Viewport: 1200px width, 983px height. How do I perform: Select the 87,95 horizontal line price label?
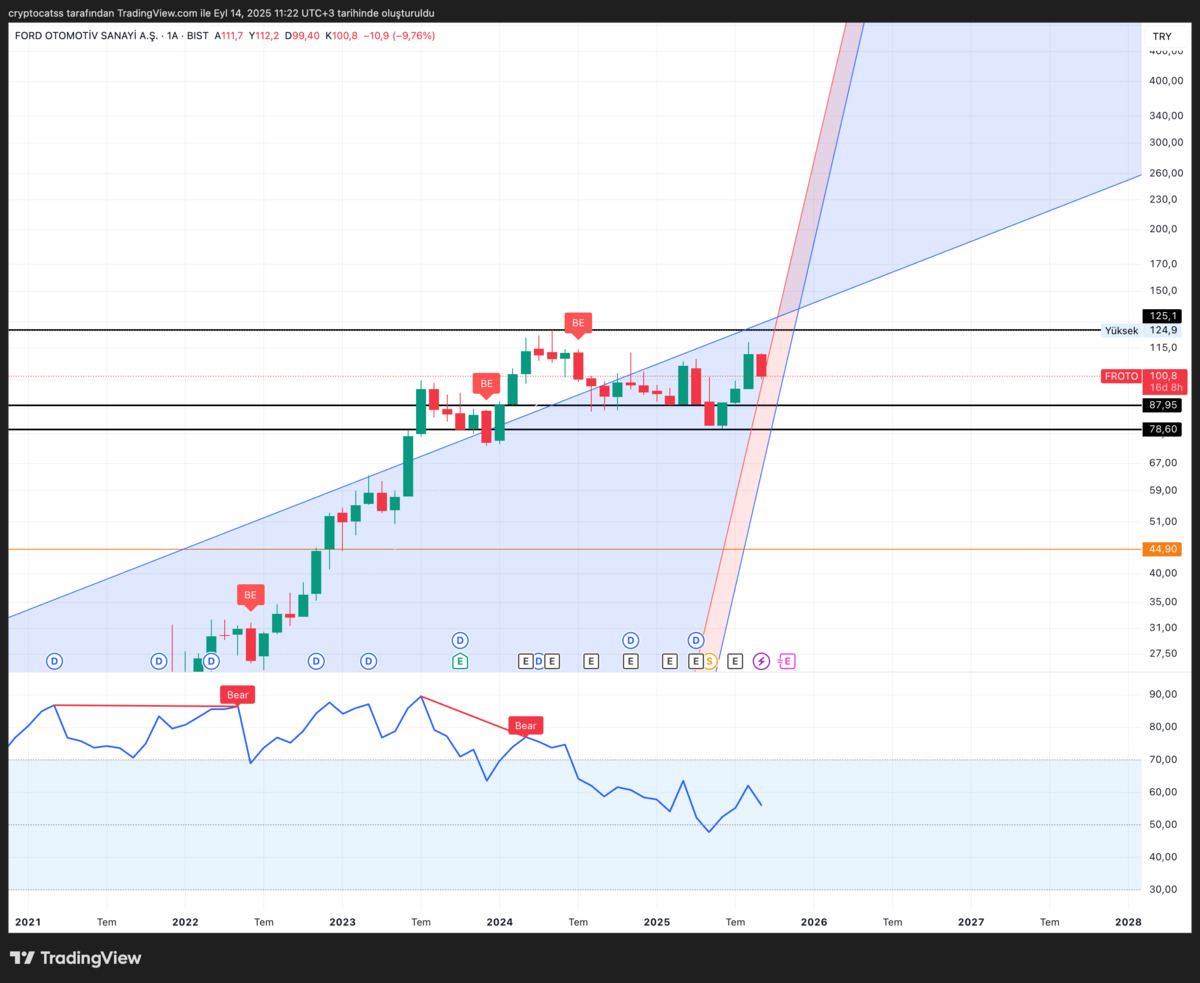[1163, 405]
